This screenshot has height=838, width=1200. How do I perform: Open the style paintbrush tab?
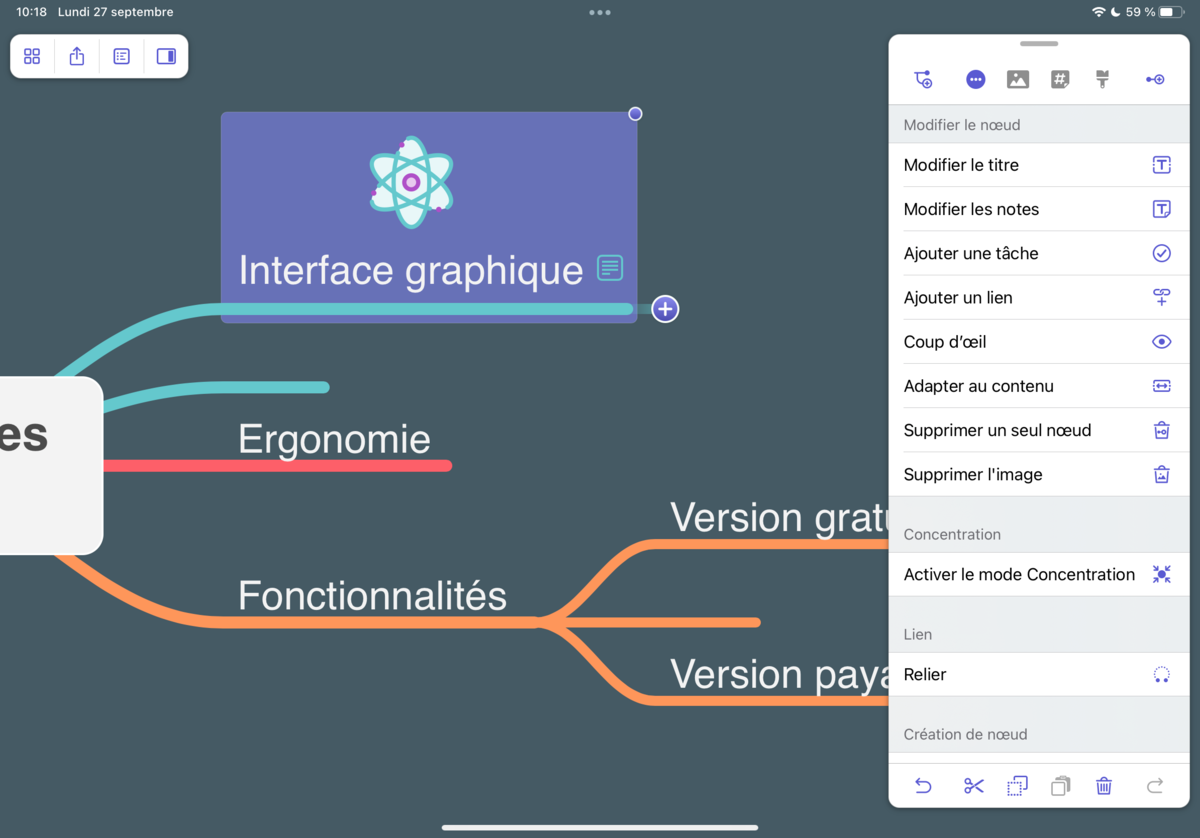[1103, 80]
